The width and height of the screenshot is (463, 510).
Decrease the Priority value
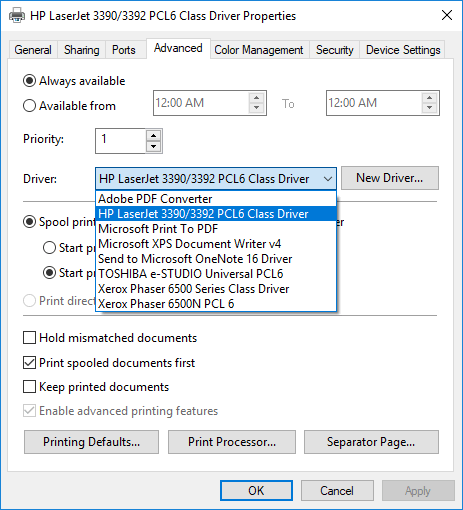(153, 146)
